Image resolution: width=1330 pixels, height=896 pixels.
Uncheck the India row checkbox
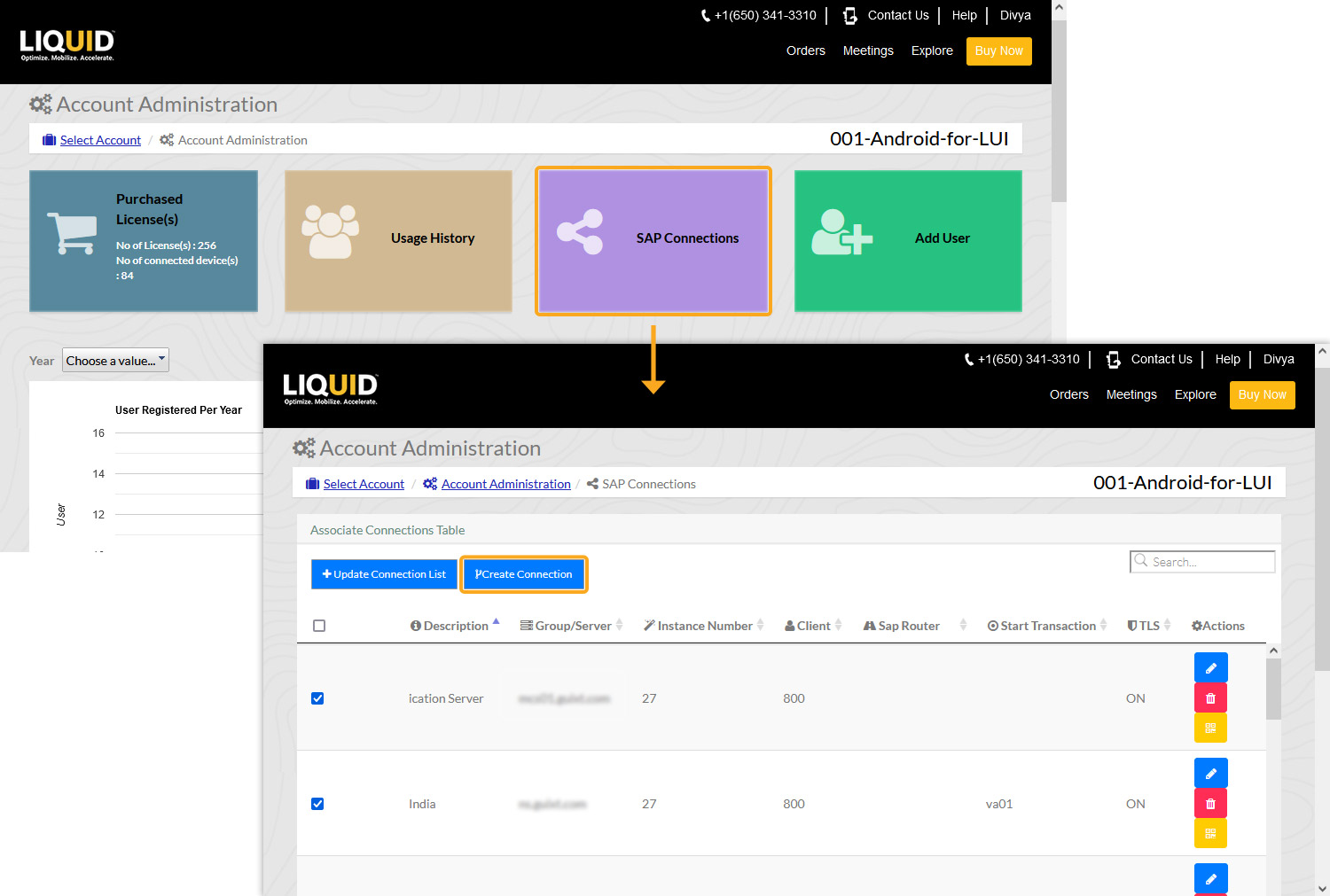pos(317,804)
